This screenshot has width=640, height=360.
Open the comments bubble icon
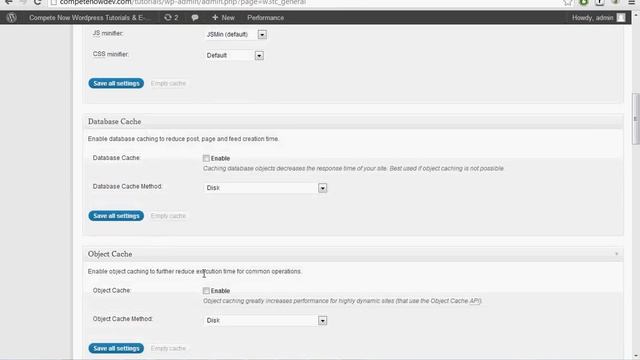195,18
